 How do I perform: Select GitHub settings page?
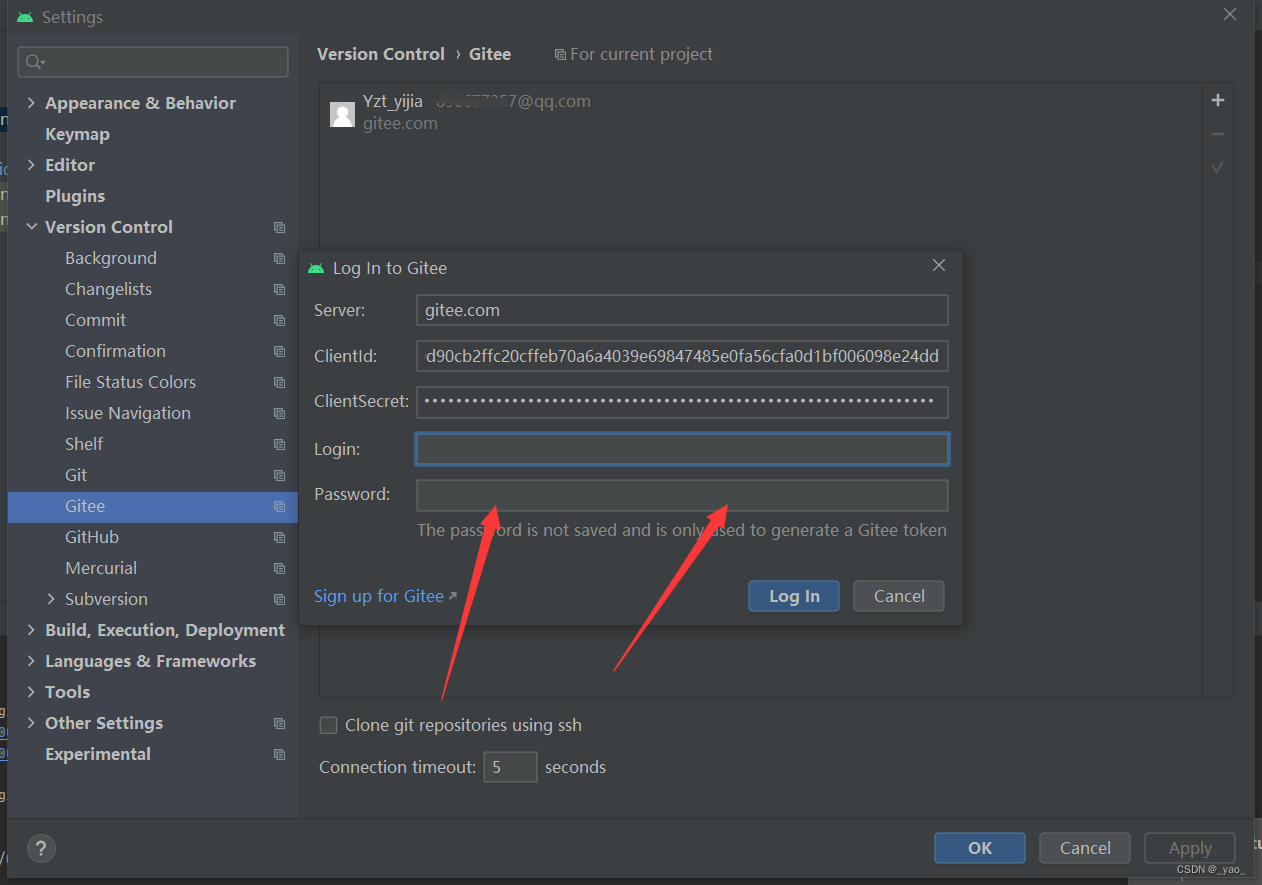click(92, 537)
